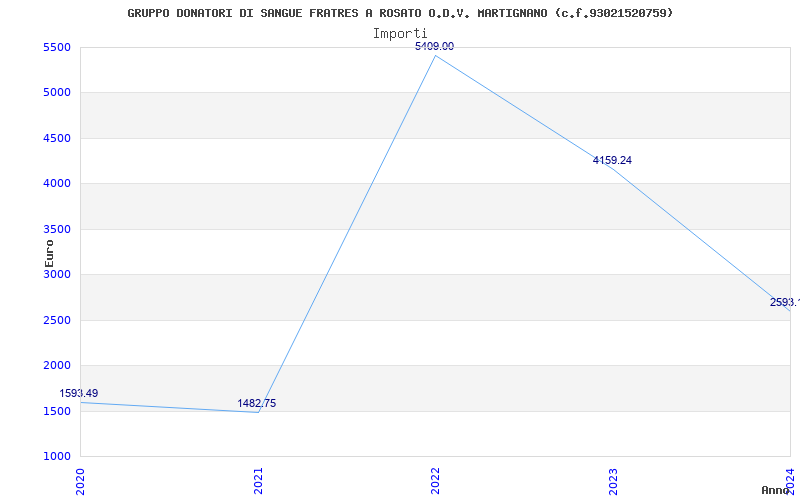Image resolution: width=800 pixels, height=500 pixels.
Task: Click the 2021 x-axis label
Action: (258, 481)
